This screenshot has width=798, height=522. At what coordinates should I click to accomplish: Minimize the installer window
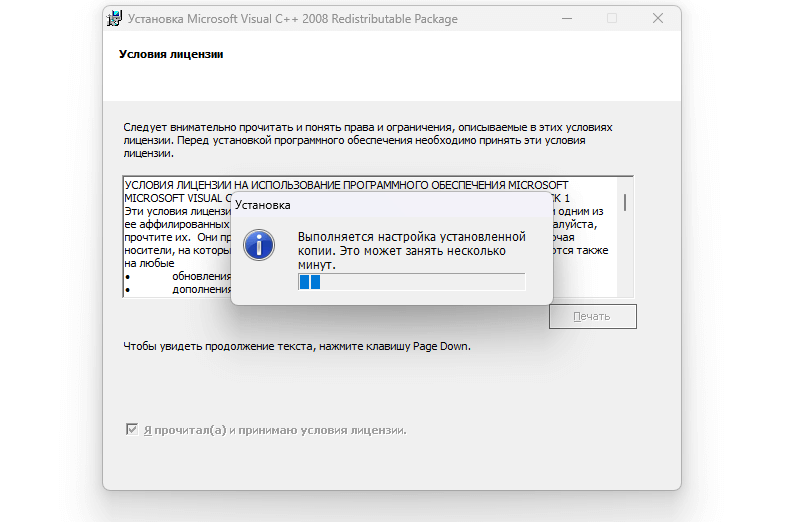[567, 18]
